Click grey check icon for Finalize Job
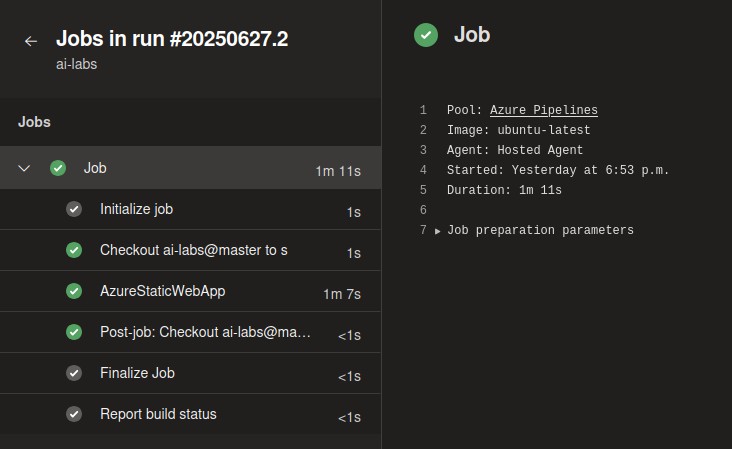The width and height of the screenshot is (732, 449). [74, 373]
